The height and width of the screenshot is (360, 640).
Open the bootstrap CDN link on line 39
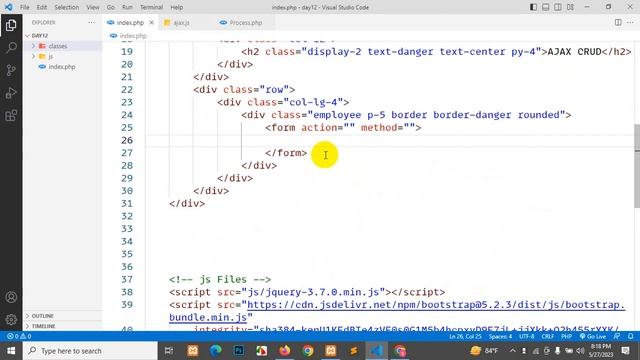point(436,305)
